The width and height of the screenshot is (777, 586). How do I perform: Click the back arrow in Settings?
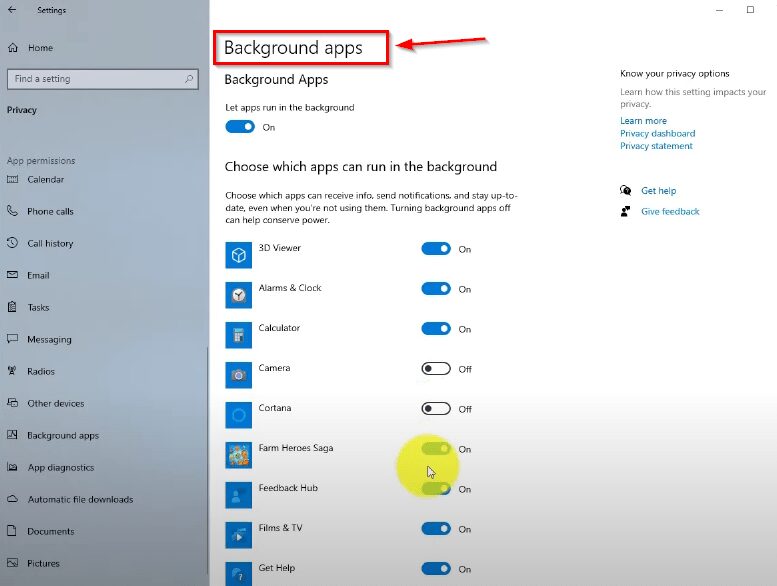point(12,10)
